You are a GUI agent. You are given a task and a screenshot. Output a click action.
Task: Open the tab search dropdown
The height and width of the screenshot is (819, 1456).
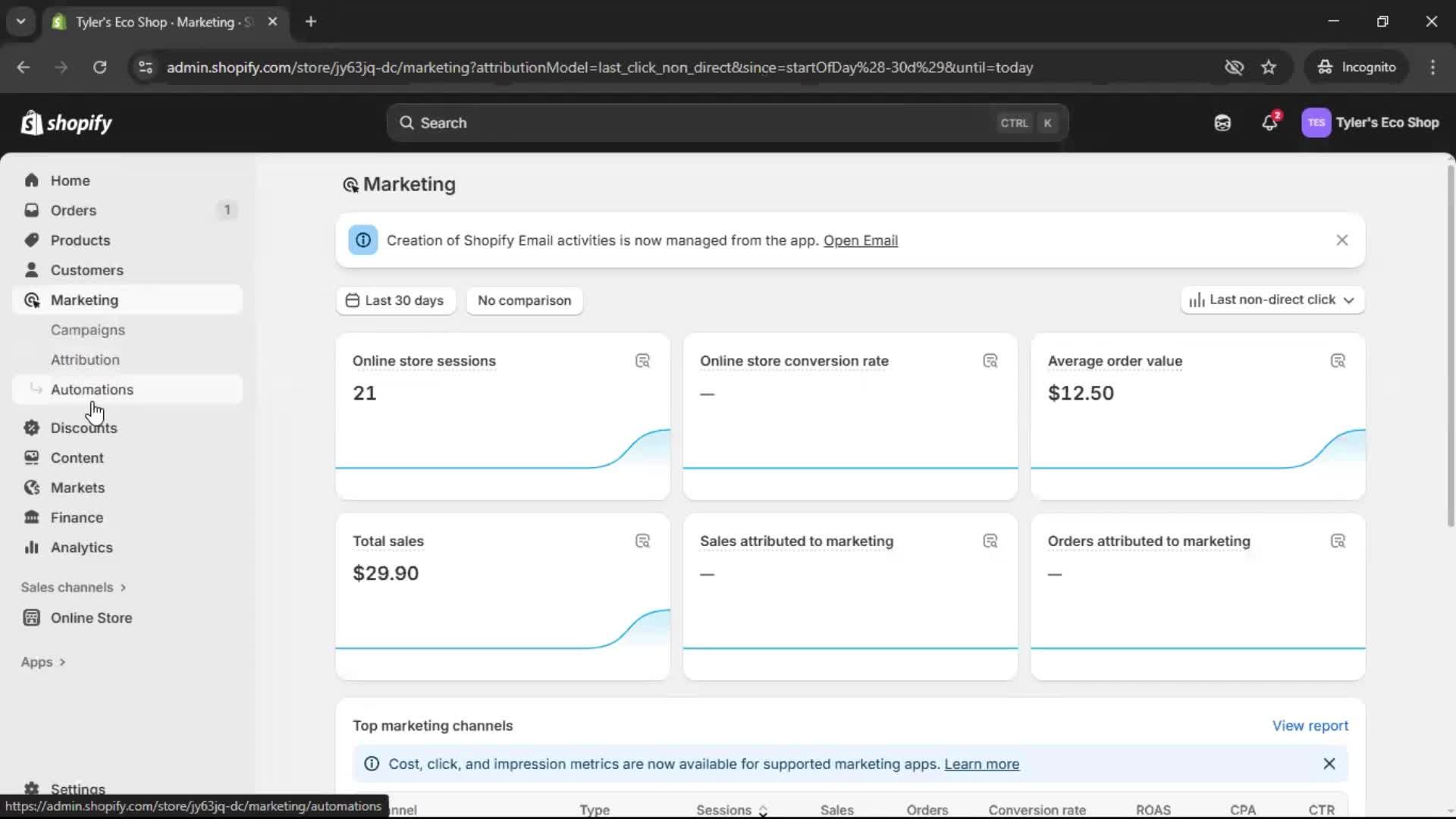(x=21, y=22)
